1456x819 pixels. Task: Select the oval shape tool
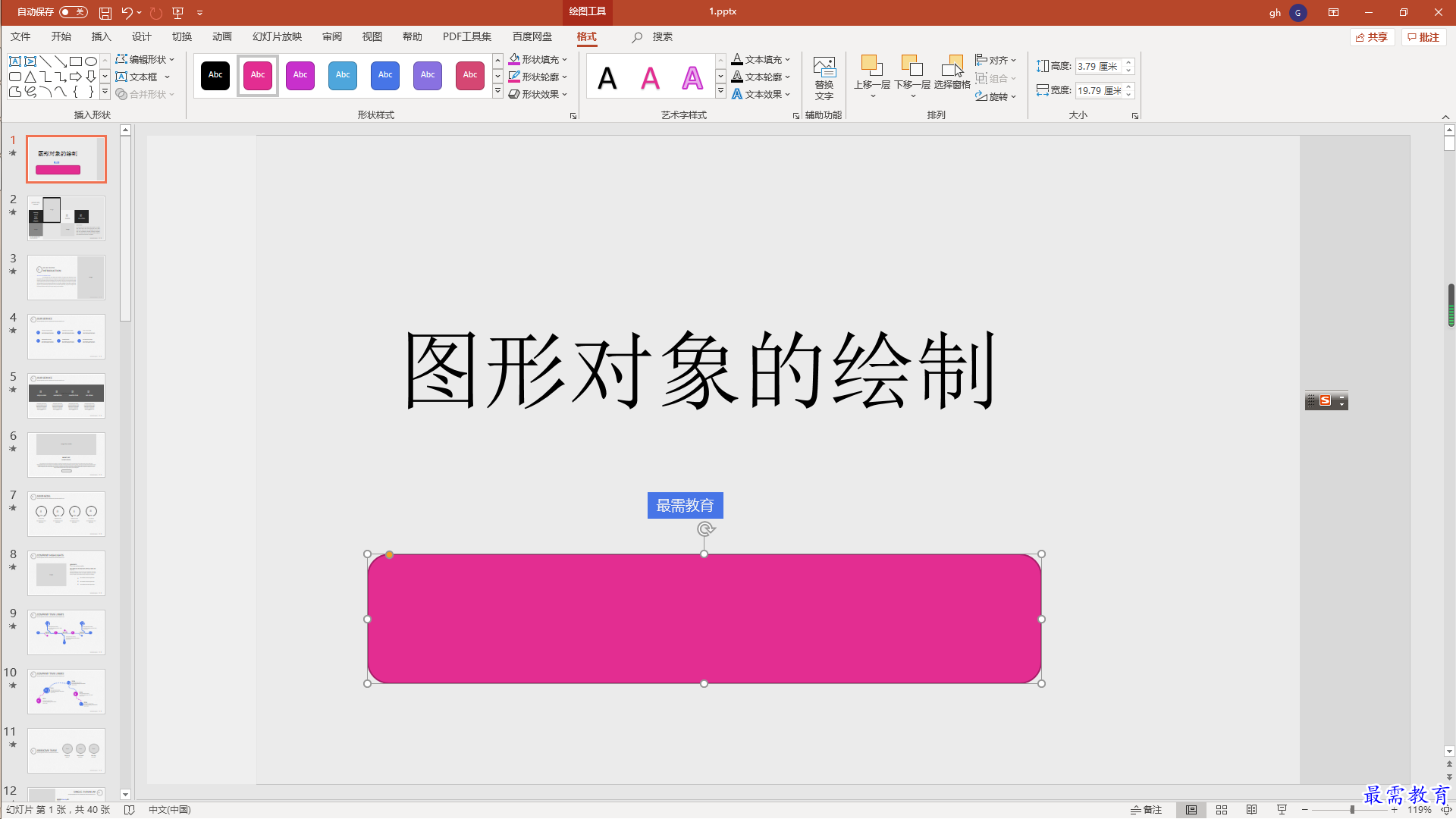click(91, 61)
